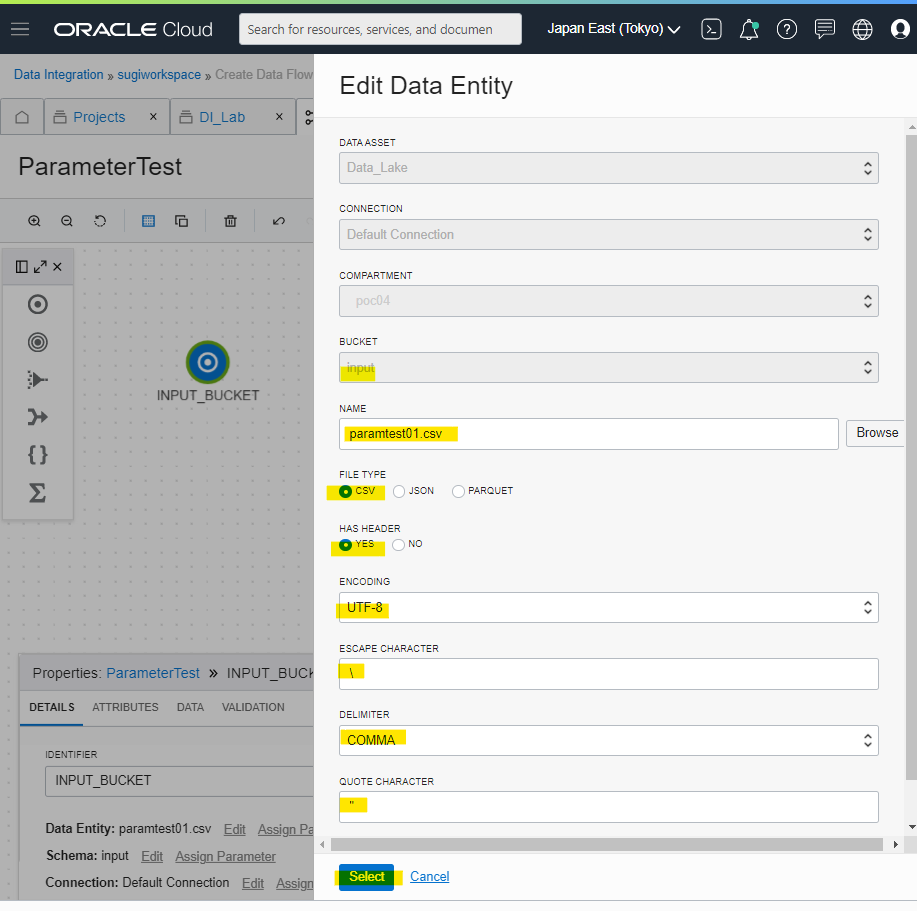Click the Name field with paramtest01.csv
This screenshot has height=911, width=917.
588,434
